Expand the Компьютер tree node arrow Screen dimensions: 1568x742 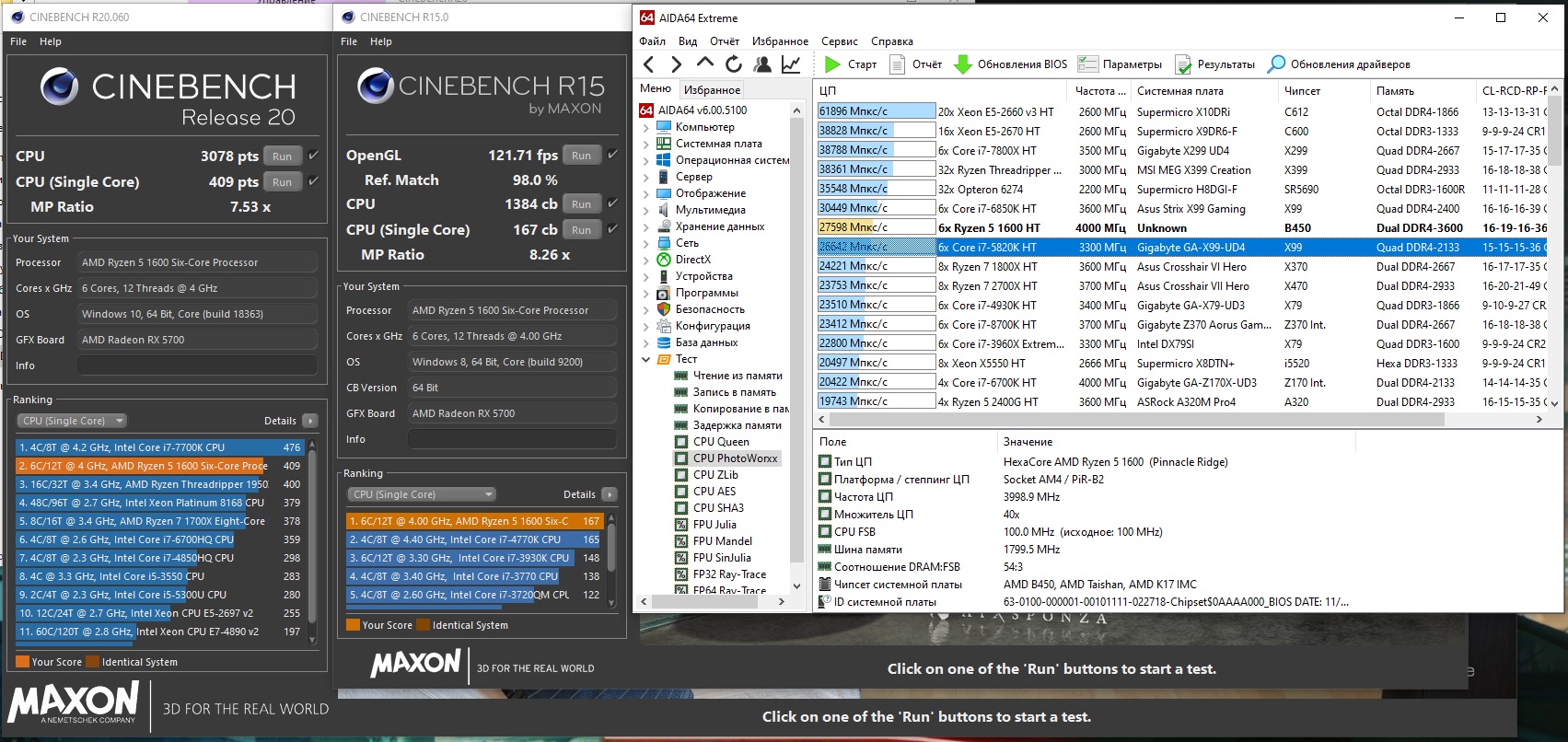645,127
